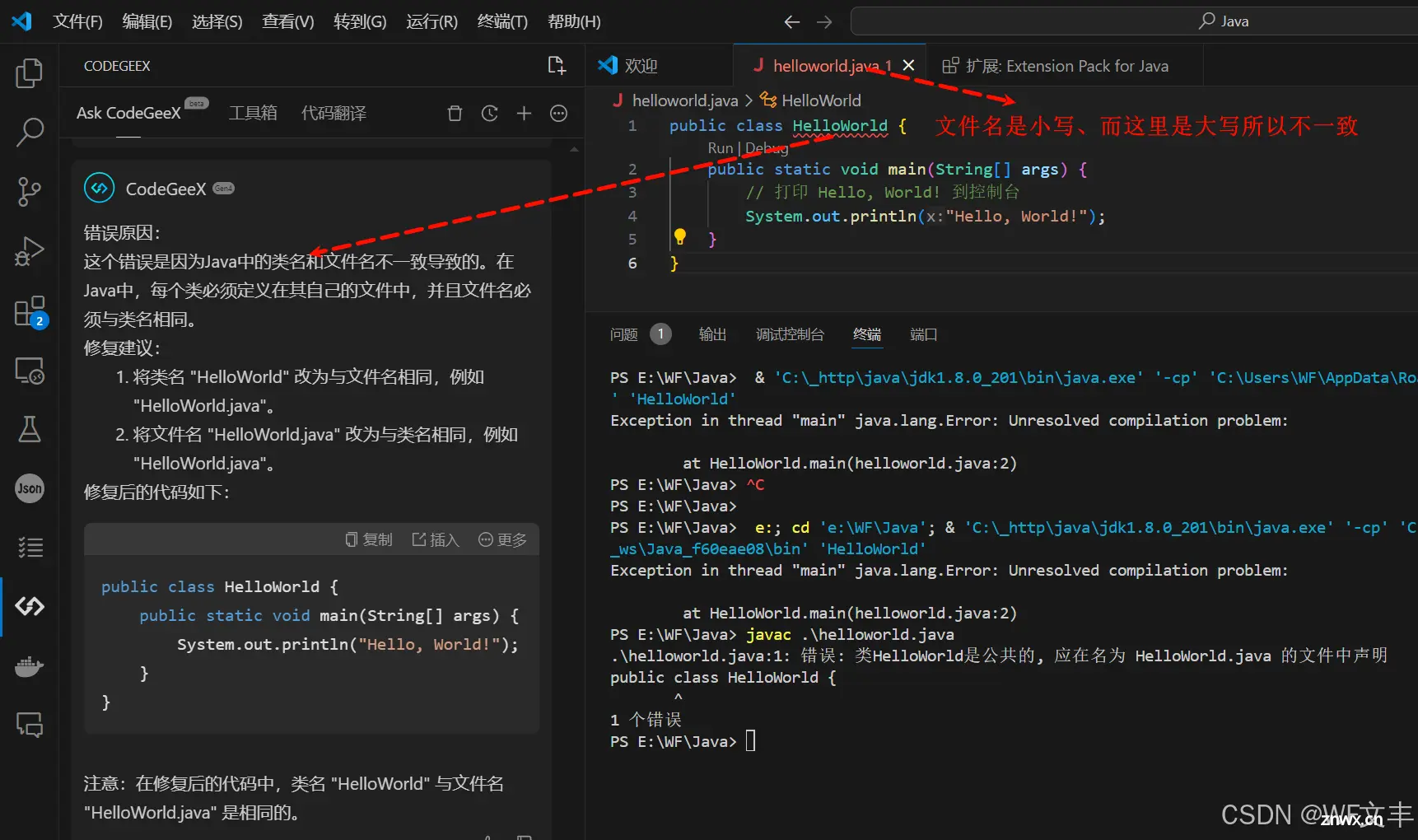This screenshot has width=1418, height=840.
Task: Click the 插入 button on code block
Action: pyautogui.click(x=436, y=539)
